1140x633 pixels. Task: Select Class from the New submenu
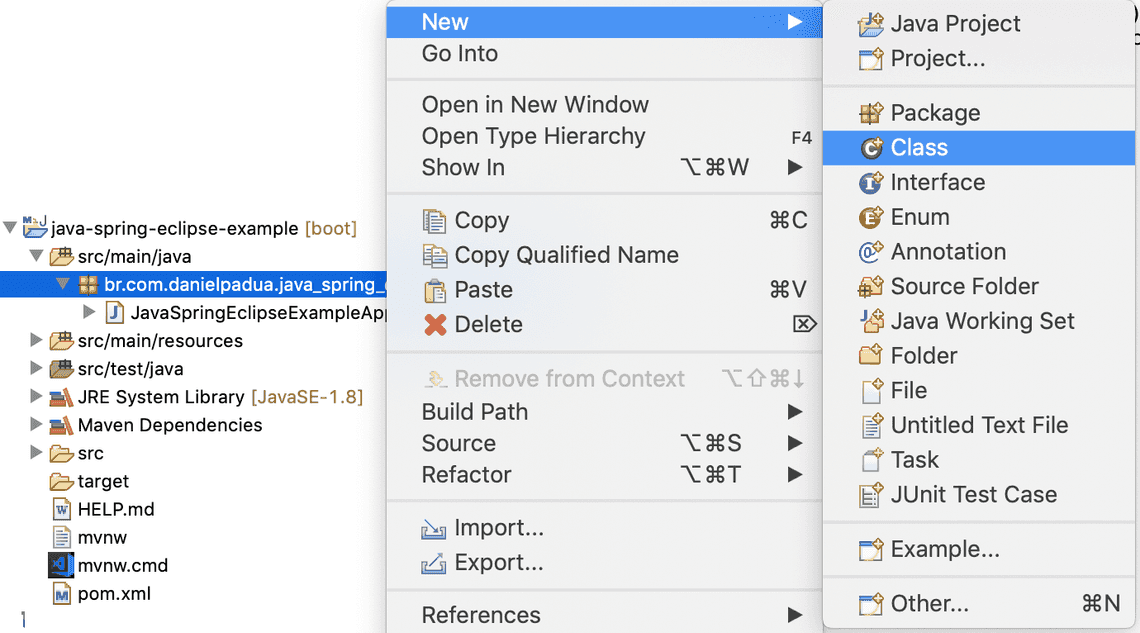coord(918,148)
